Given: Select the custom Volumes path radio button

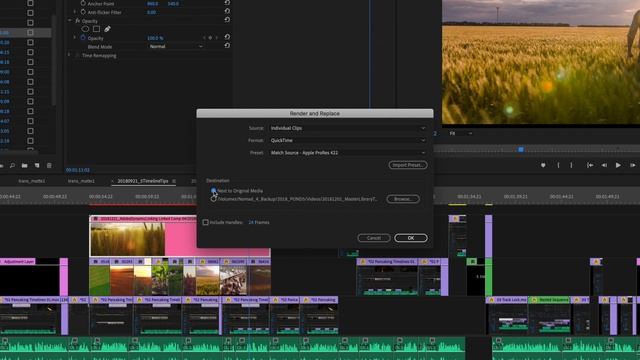Looking at the screenshot, I should [x=213, y=199].
